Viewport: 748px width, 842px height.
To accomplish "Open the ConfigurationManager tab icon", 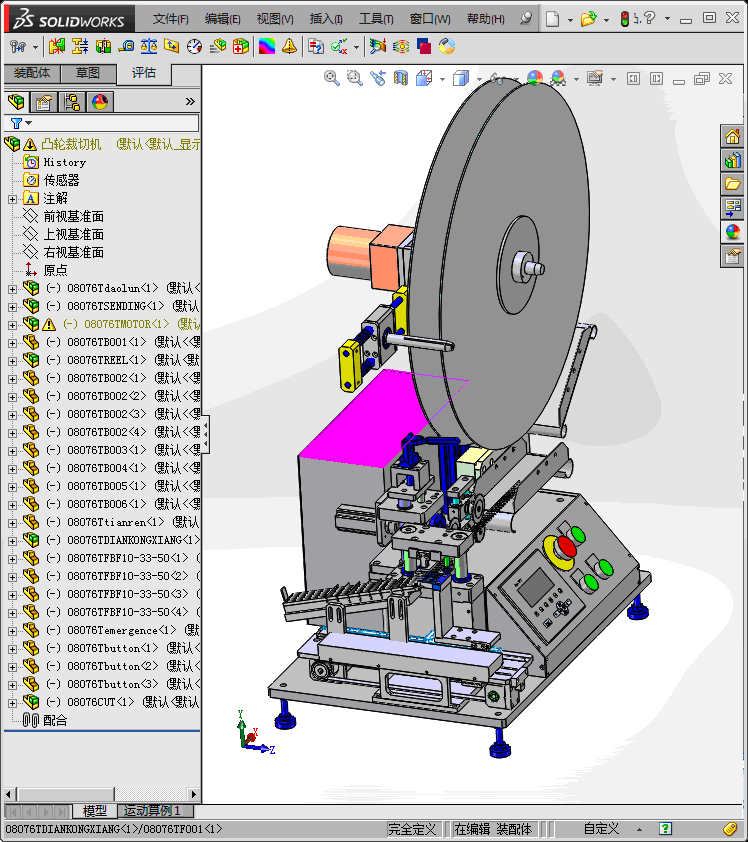I will (x=71, y=101).
